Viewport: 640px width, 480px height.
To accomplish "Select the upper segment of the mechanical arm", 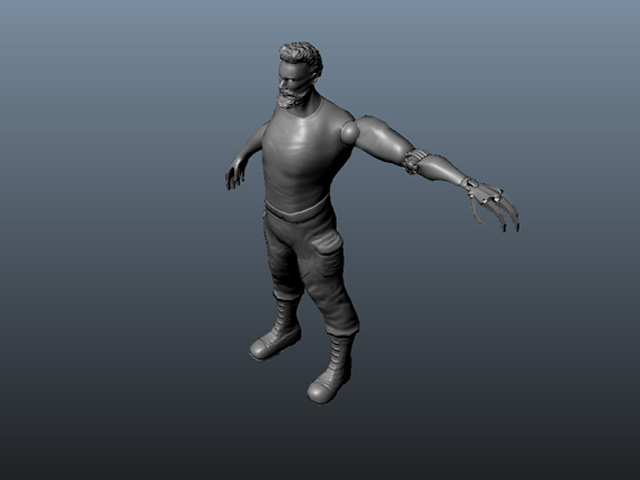I will coord(378,138).
